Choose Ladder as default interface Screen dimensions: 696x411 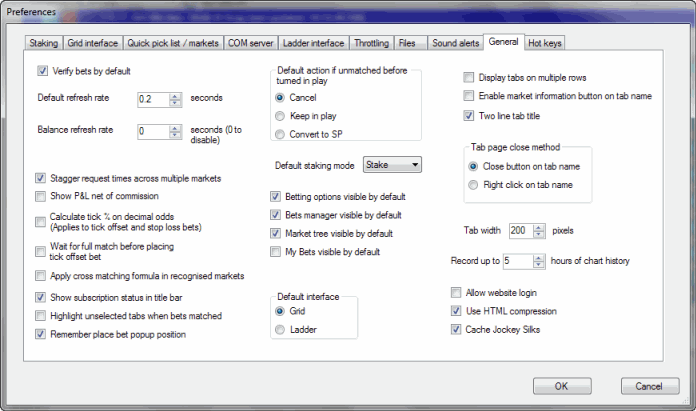point(279,329)
